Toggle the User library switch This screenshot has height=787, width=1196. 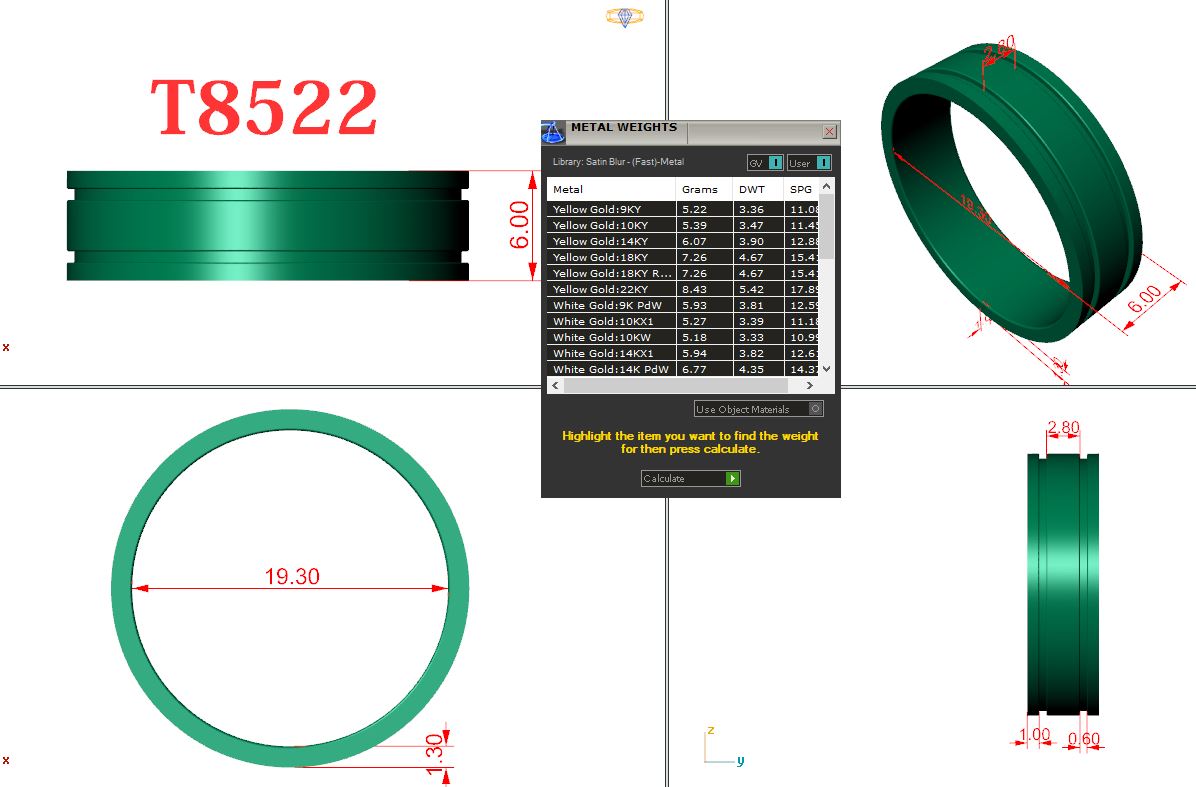click(823, 163)
